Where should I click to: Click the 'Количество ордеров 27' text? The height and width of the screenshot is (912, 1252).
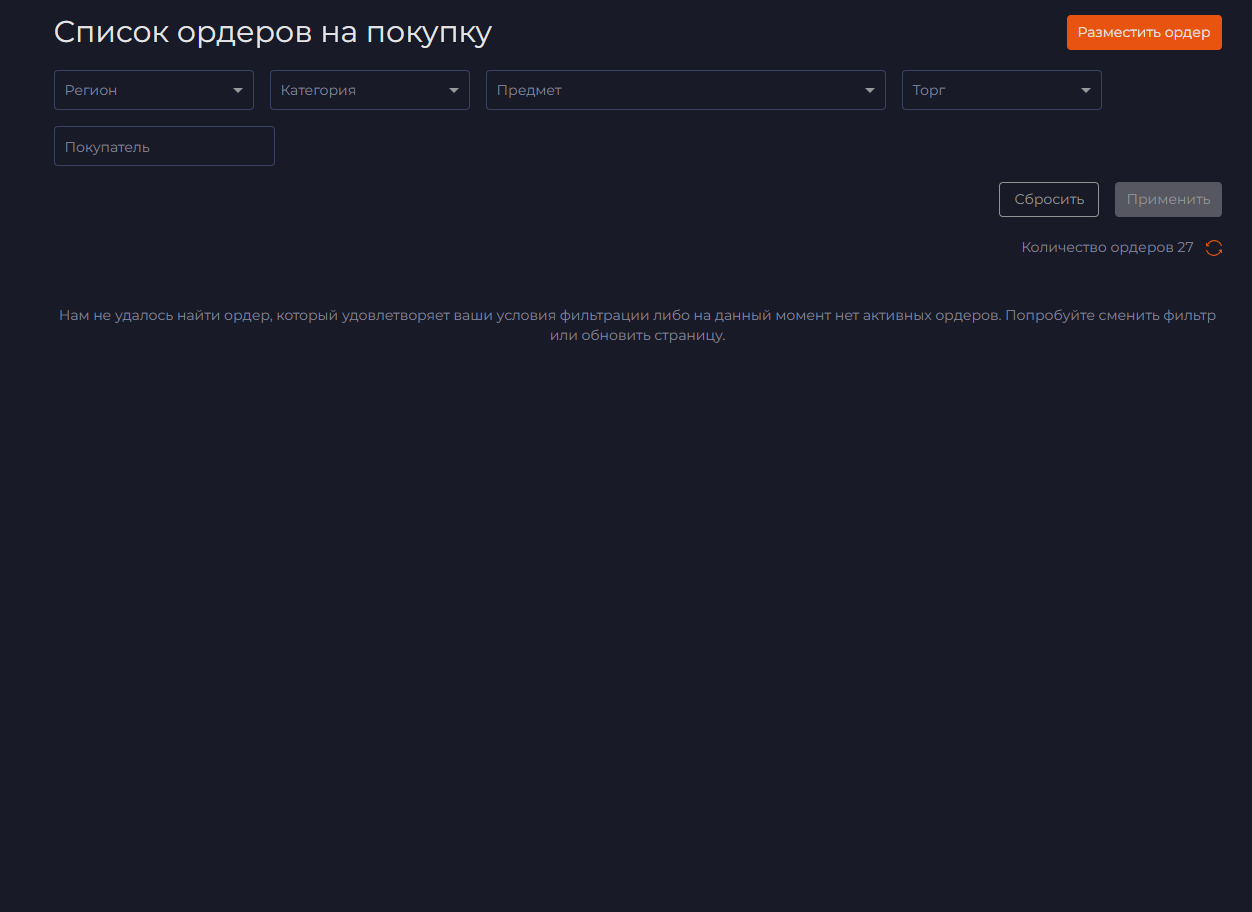click(1107, 247)
